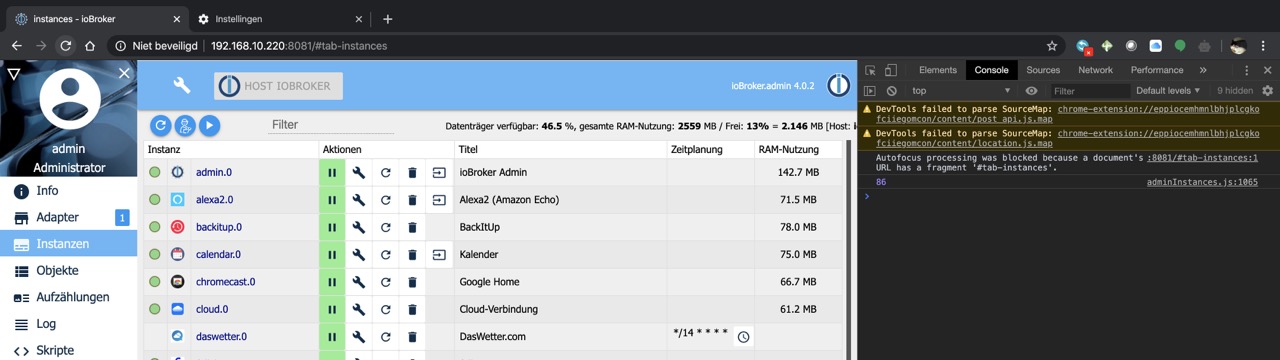
Task: Click the admin.0 instance name
Action: point(214,172)
